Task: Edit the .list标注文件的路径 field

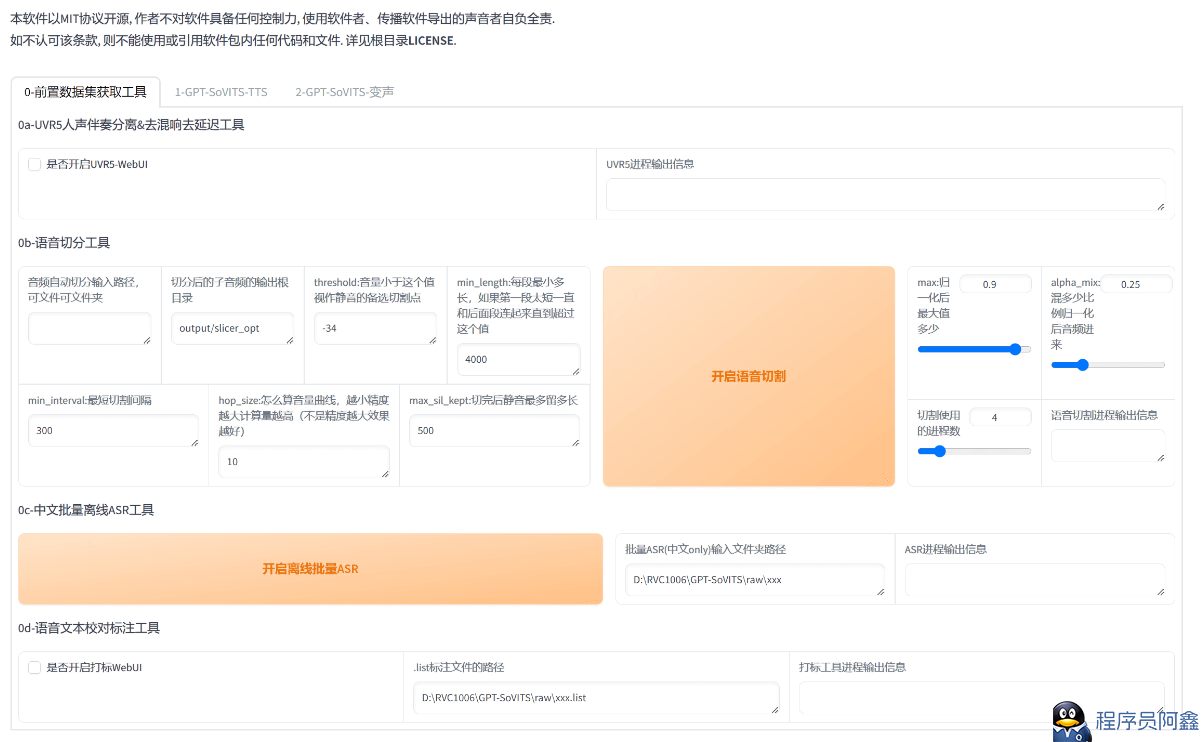Action: point(596,698)
